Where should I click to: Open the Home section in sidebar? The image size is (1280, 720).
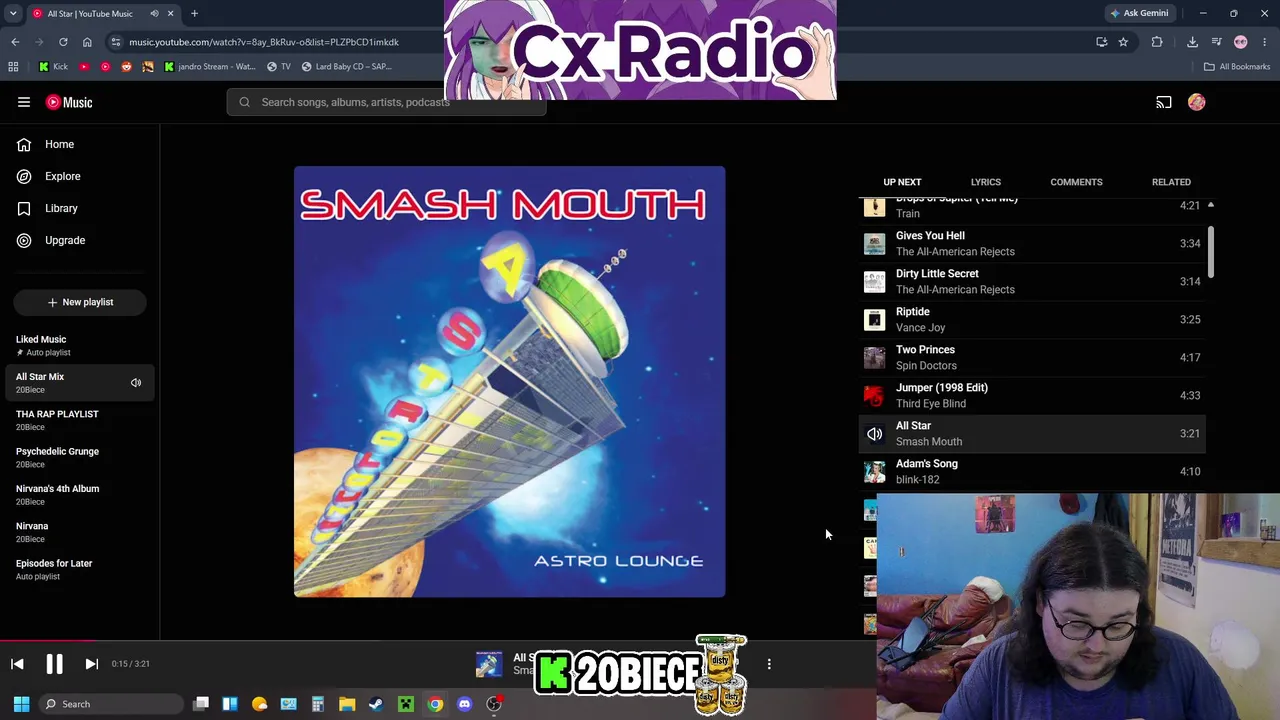[x=80, y=144]
